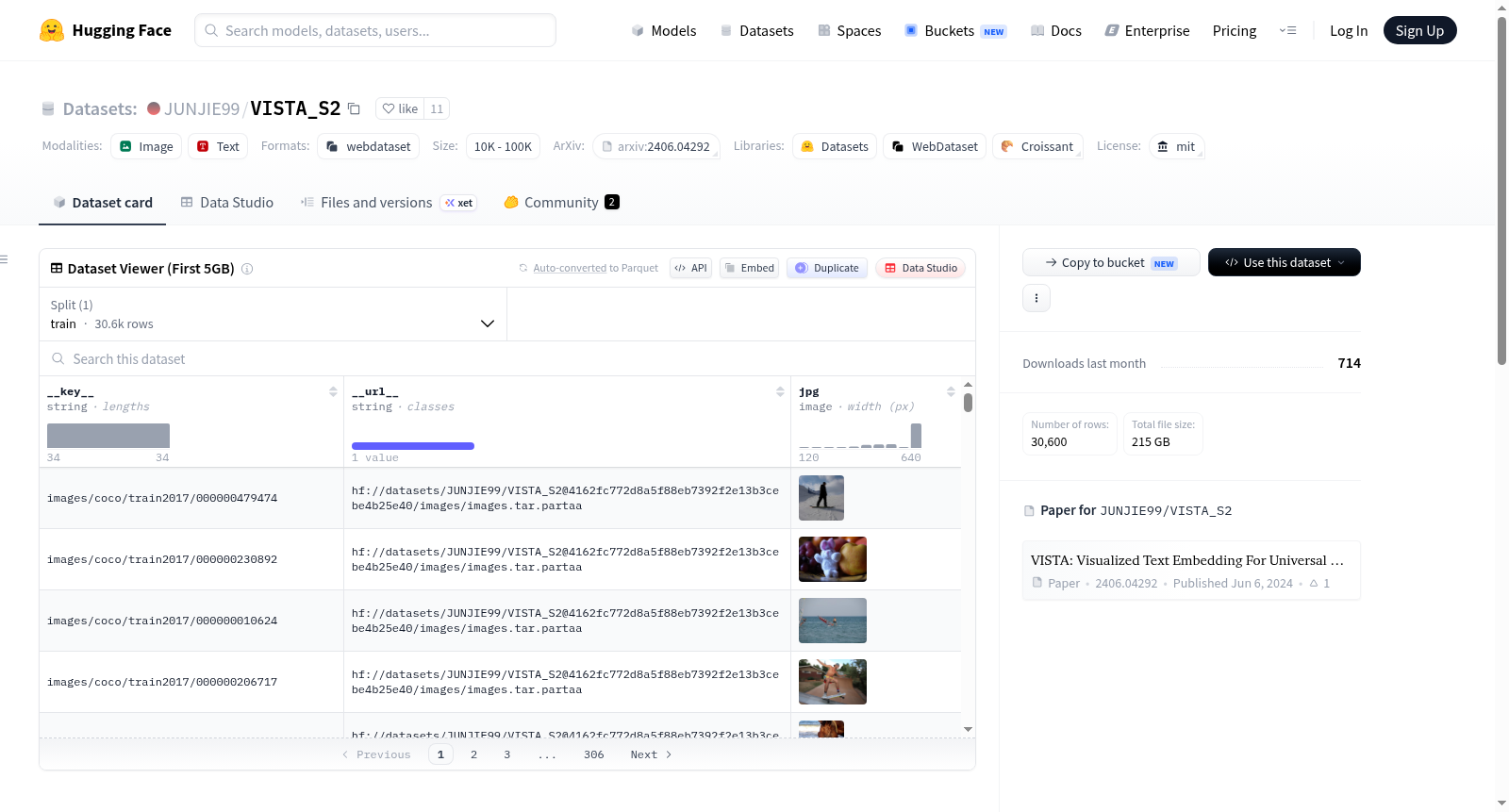Click the Log In link
Screen dimensions: 1509x812
click(x=1349, y=31)
